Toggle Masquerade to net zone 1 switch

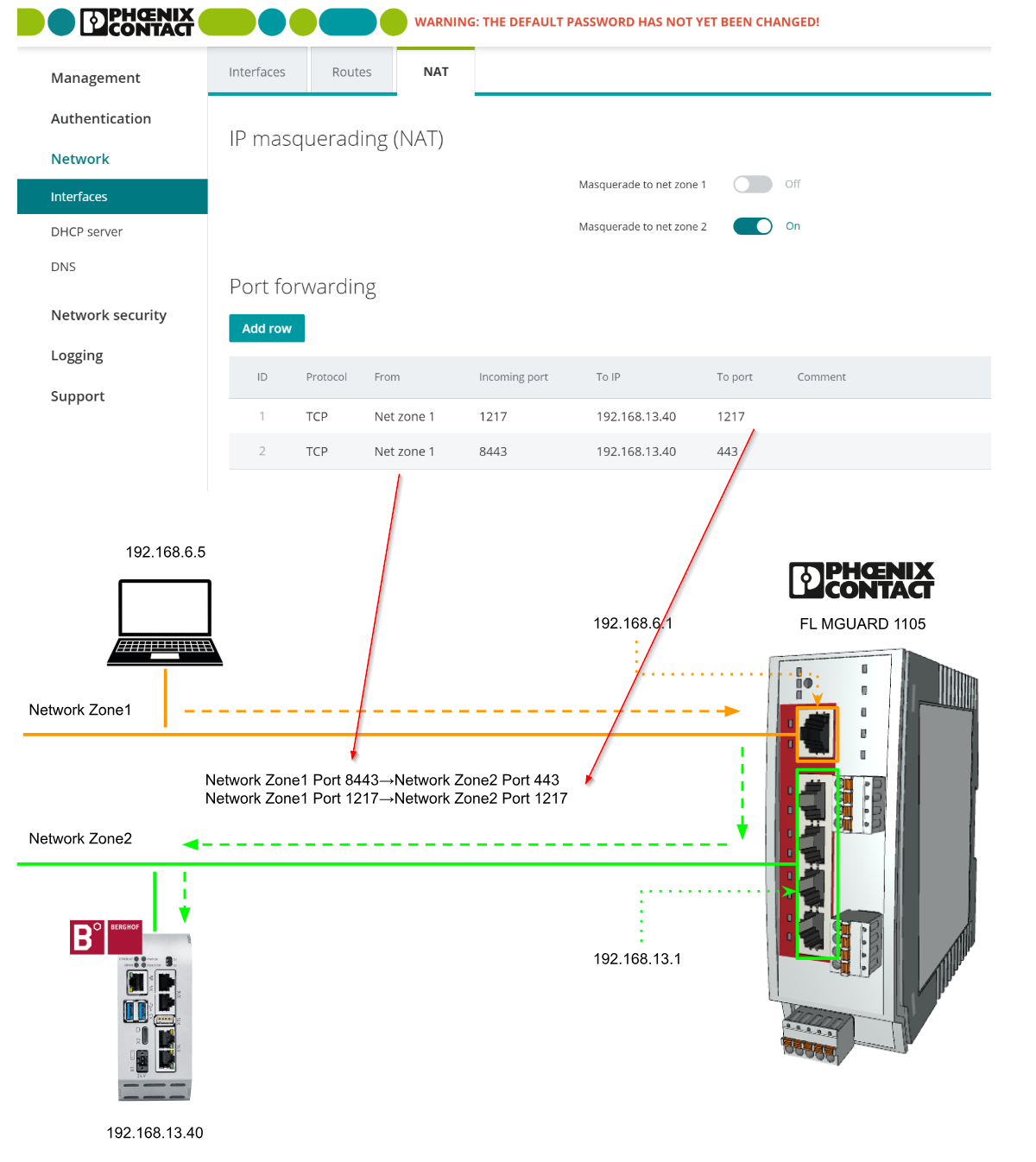click(x=752, y=184)
